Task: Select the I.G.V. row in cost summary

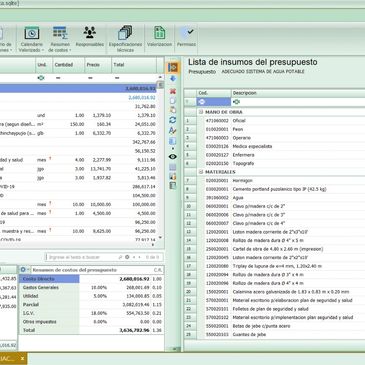Action: tap(91, 313)
